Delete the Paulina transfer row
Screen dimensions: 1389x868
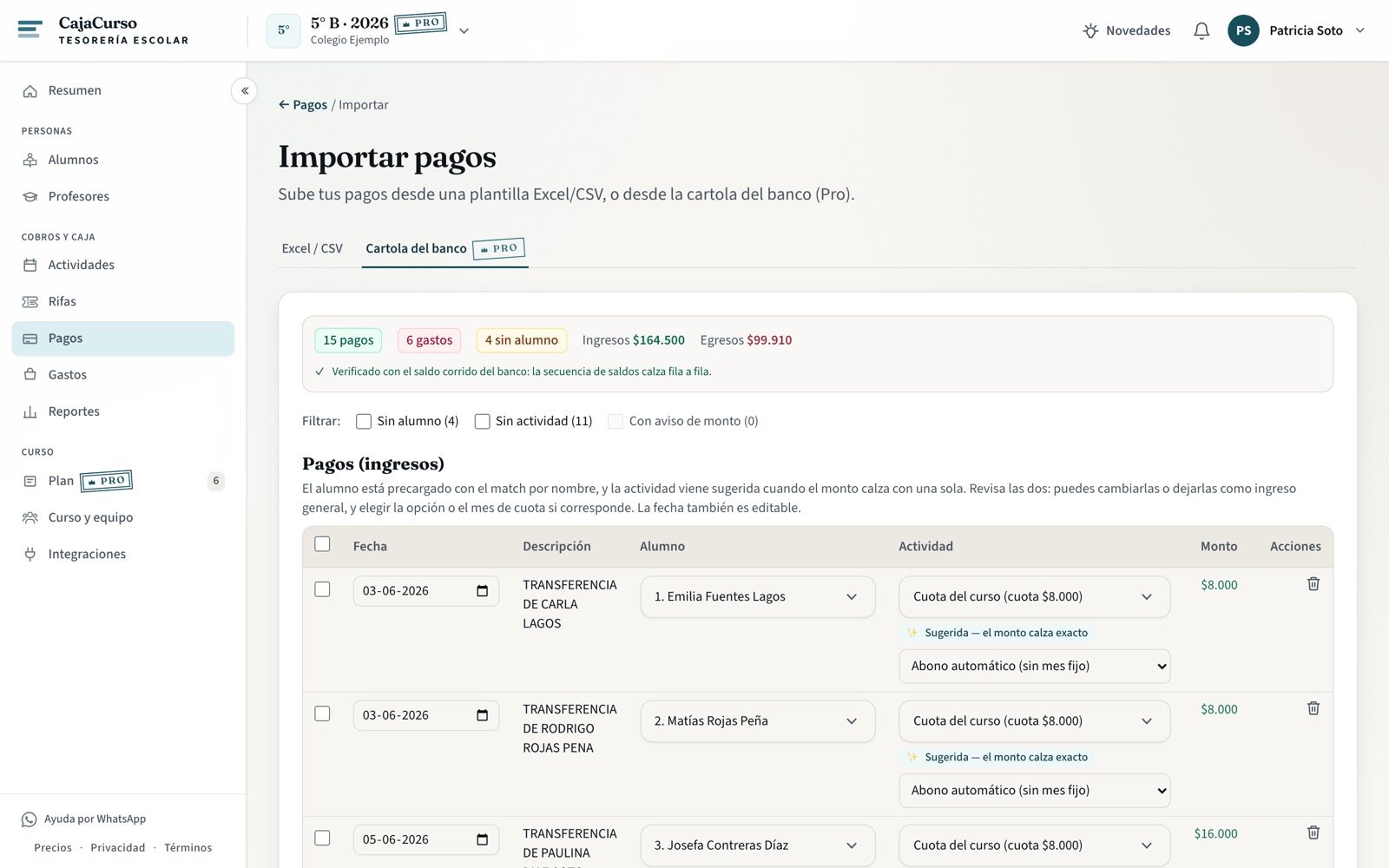tap(1313, 832)
